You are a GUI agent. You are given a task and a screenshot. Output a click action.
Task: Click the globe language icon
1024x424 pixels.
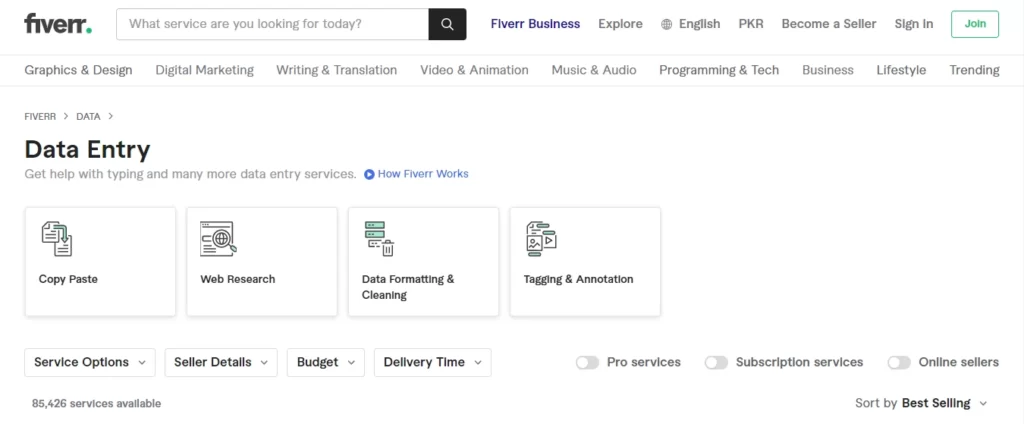click(x=666, y=24)
